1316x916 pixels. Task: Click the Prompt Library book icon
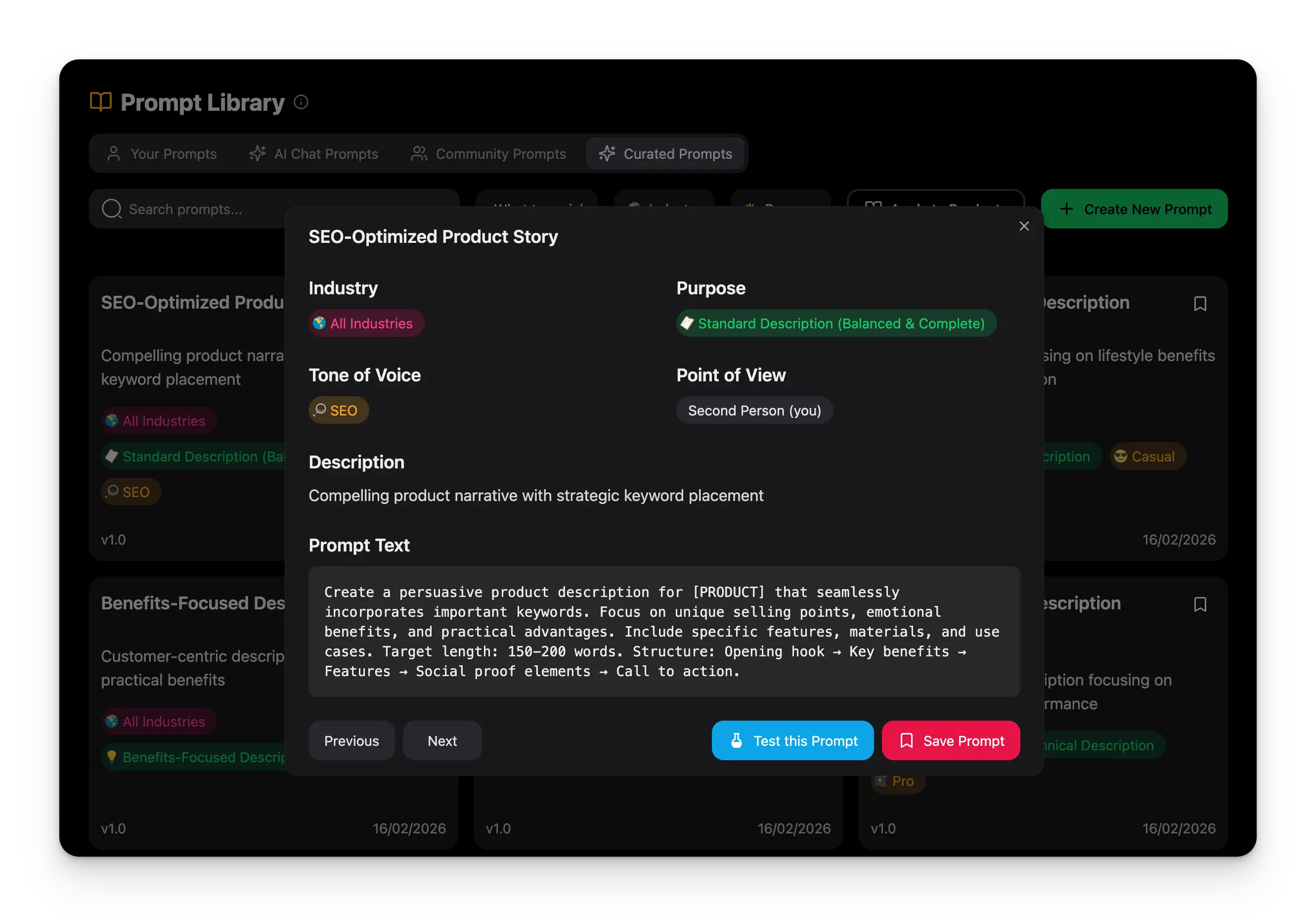tap(101, 102)
